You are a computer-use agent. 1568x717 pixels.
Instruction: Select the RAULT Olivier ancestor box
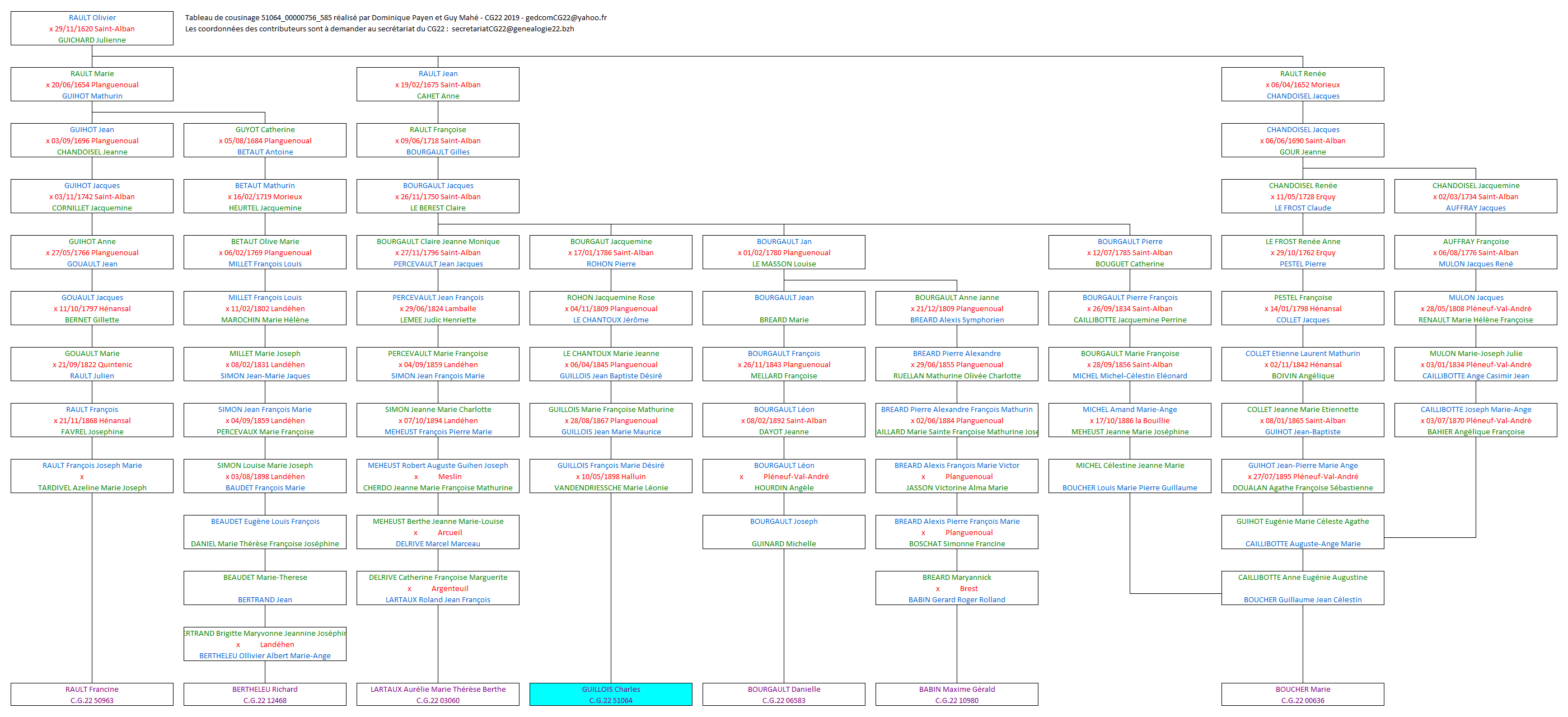91,28
